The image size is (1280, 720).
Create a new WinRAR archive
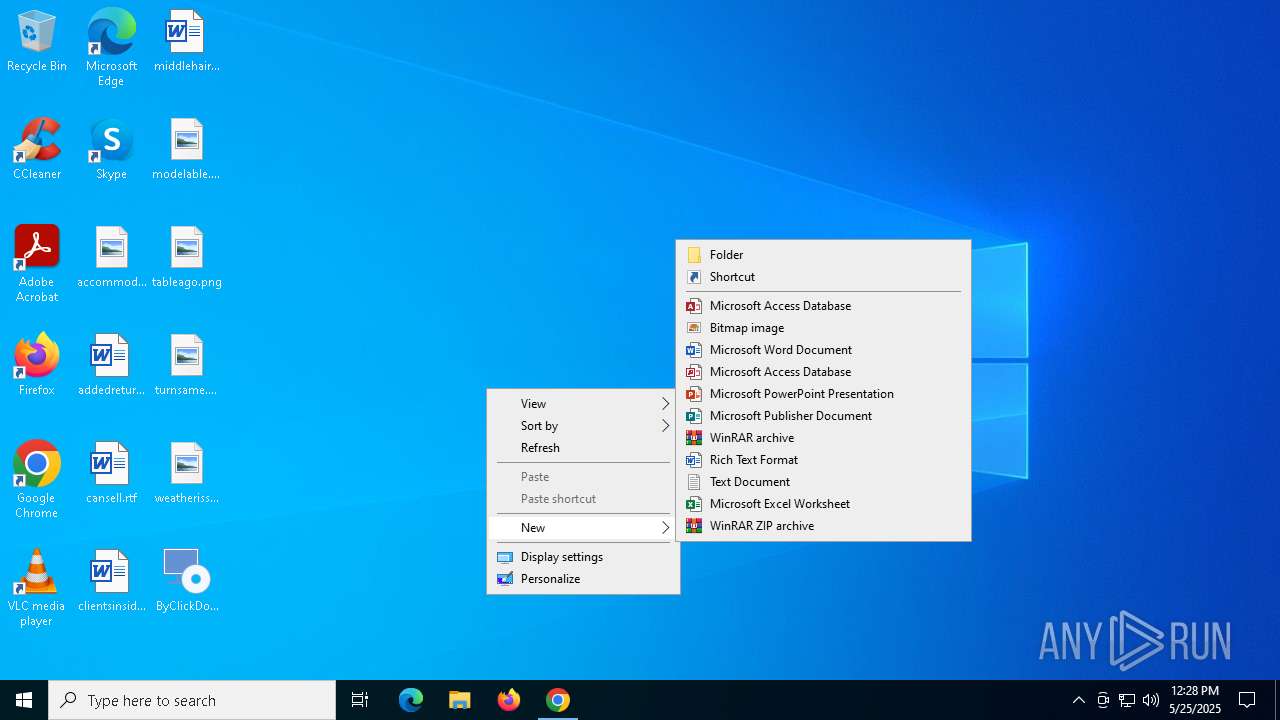(823, 438)
